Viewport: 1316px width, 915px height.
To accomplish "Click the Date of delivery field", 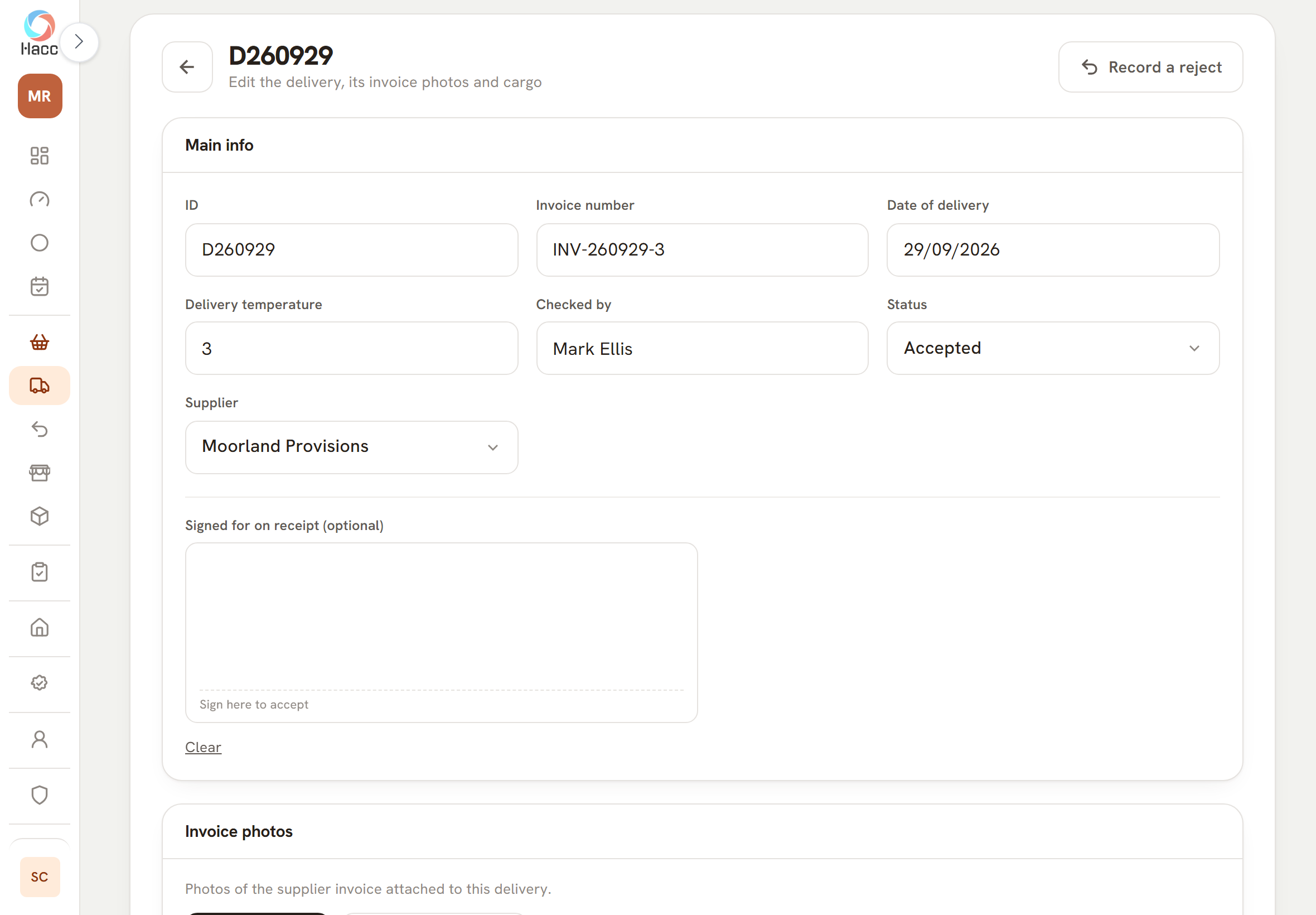I will [1053, 250].
